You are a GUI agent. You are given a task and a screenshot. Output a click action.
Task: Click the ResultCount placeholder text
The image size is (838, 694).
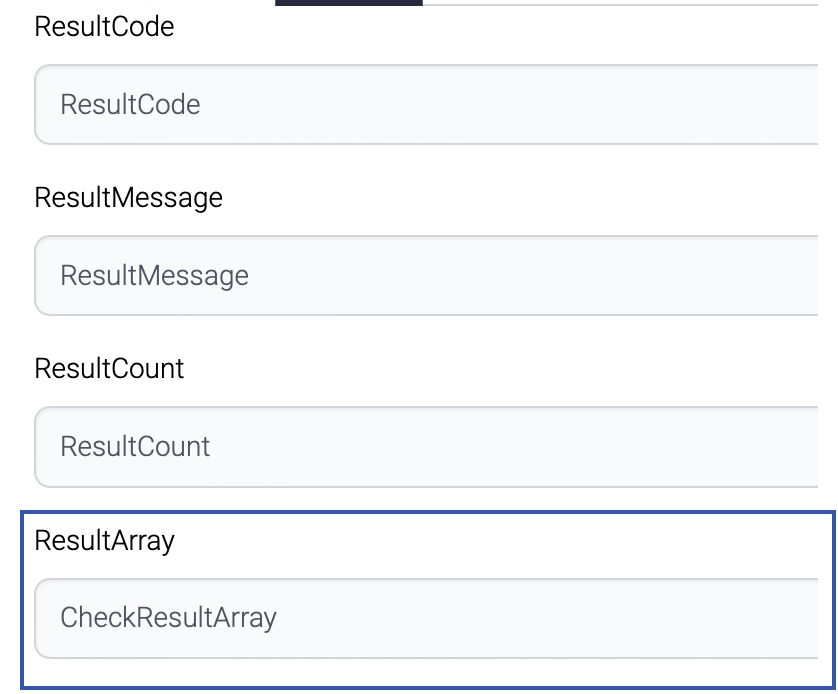point(135,447)
